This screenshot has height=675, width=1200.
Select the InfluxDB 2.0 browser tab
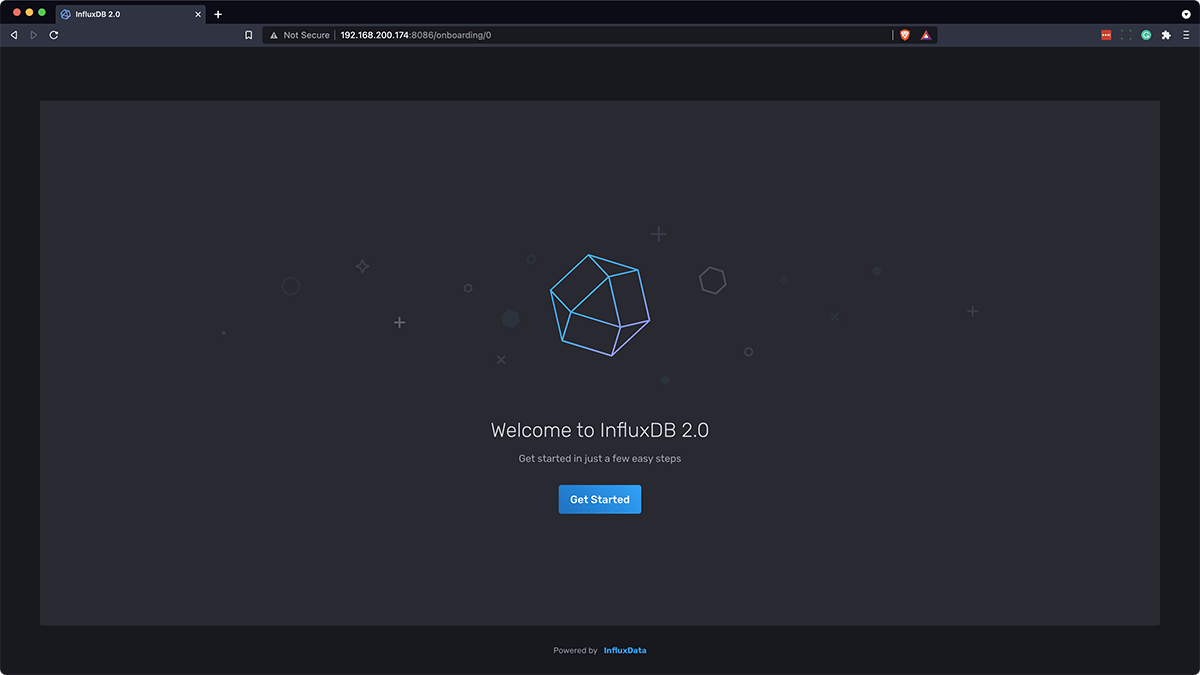point(130,14)
